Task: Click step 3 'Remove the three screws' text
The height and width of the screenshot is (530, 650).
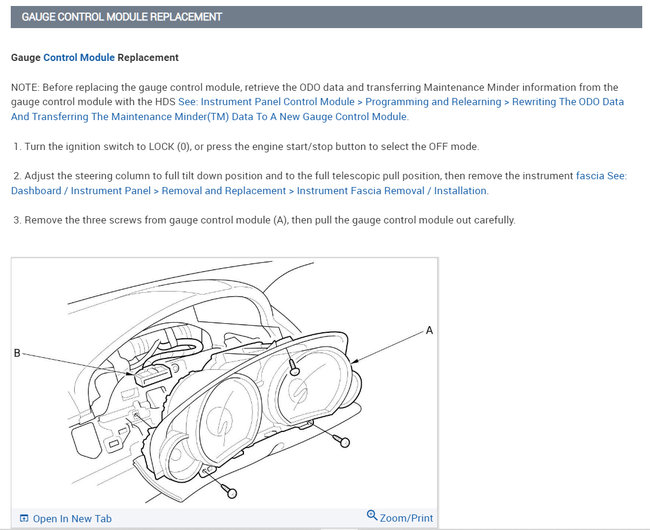Action: tap(264, 220)
